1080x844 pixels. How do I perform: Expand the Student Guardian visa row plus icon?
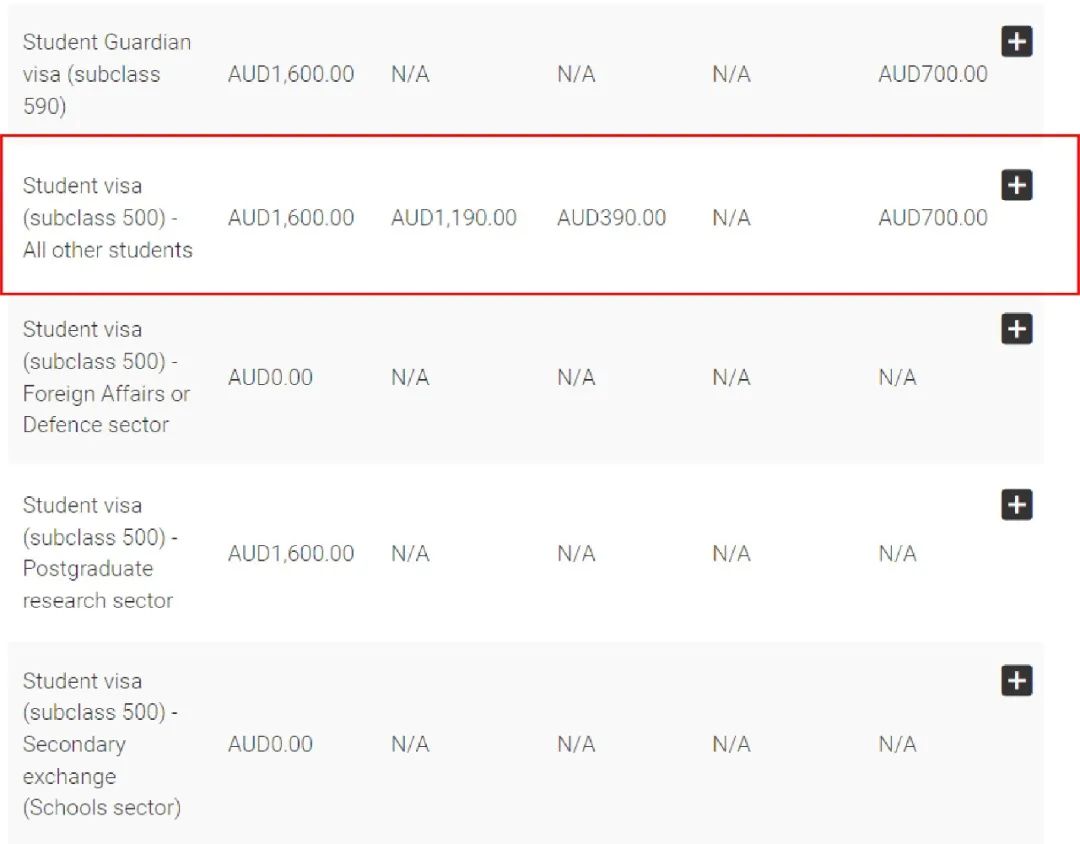click(1016, 42)
